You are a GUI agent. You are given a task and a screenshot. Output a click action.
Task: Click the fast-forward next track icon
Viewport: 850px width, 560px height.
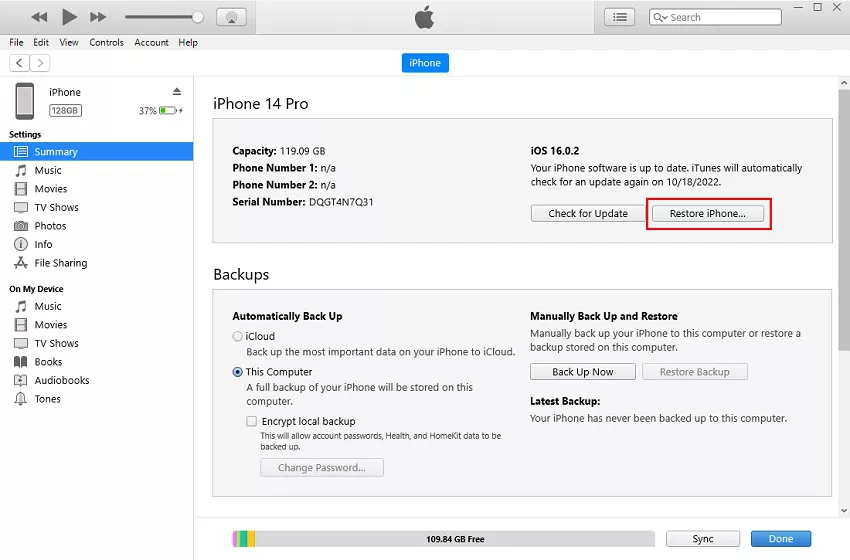click(98, 17)
